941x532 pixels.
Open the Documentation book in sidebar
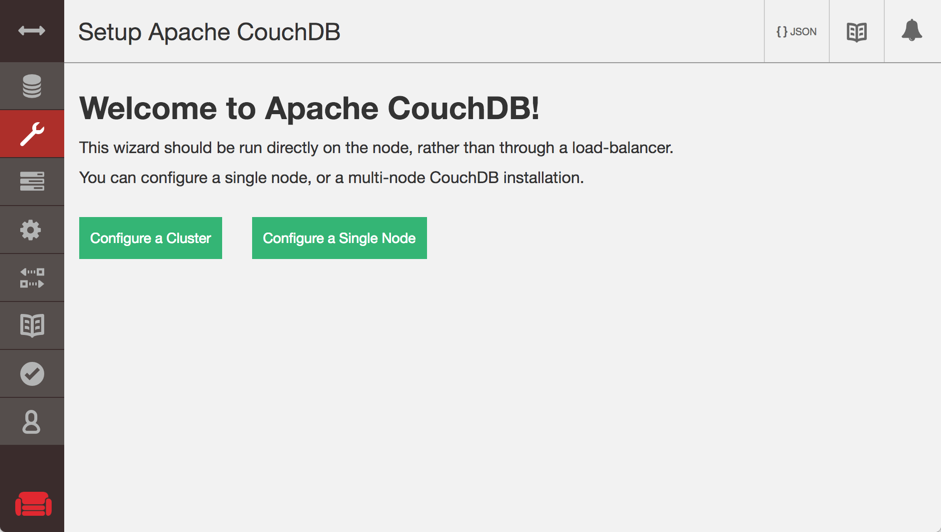pyautogui.click(x=32, y=325)
